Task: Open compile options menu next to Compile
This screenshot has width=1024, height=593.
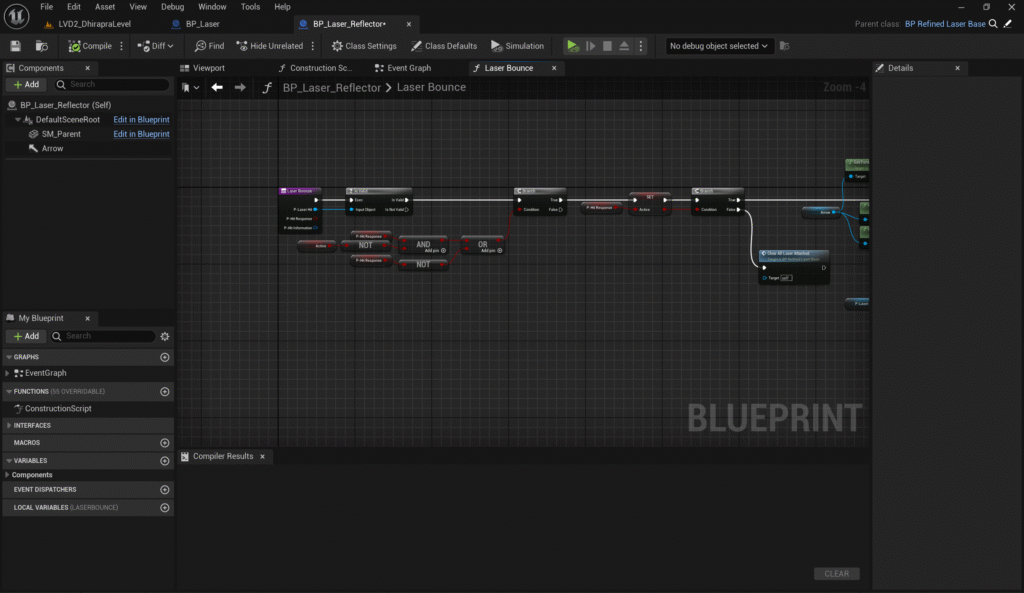Action: [121, 46]
